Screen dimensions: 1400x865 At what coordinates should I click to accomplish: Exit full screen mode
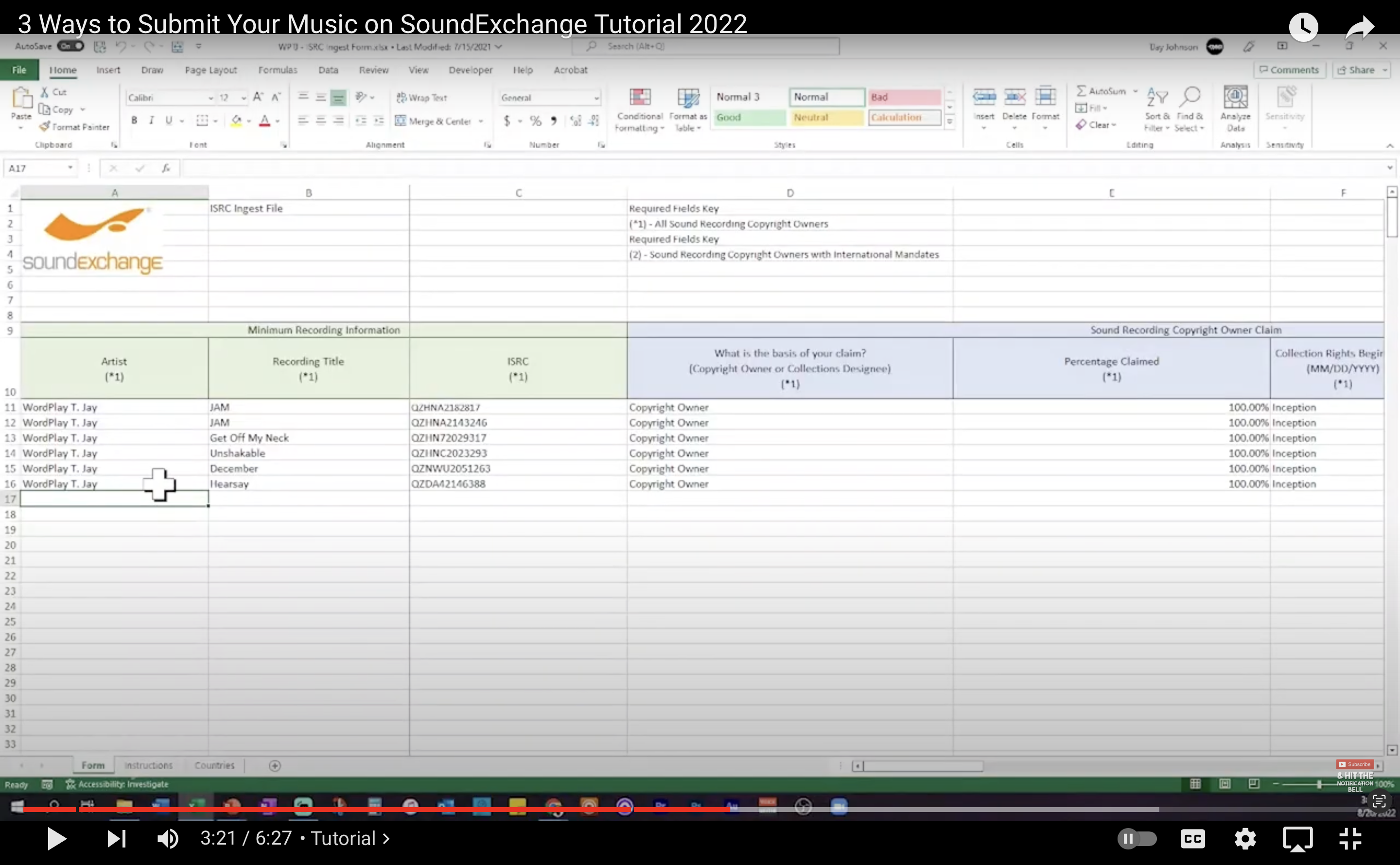(1350, 839)
